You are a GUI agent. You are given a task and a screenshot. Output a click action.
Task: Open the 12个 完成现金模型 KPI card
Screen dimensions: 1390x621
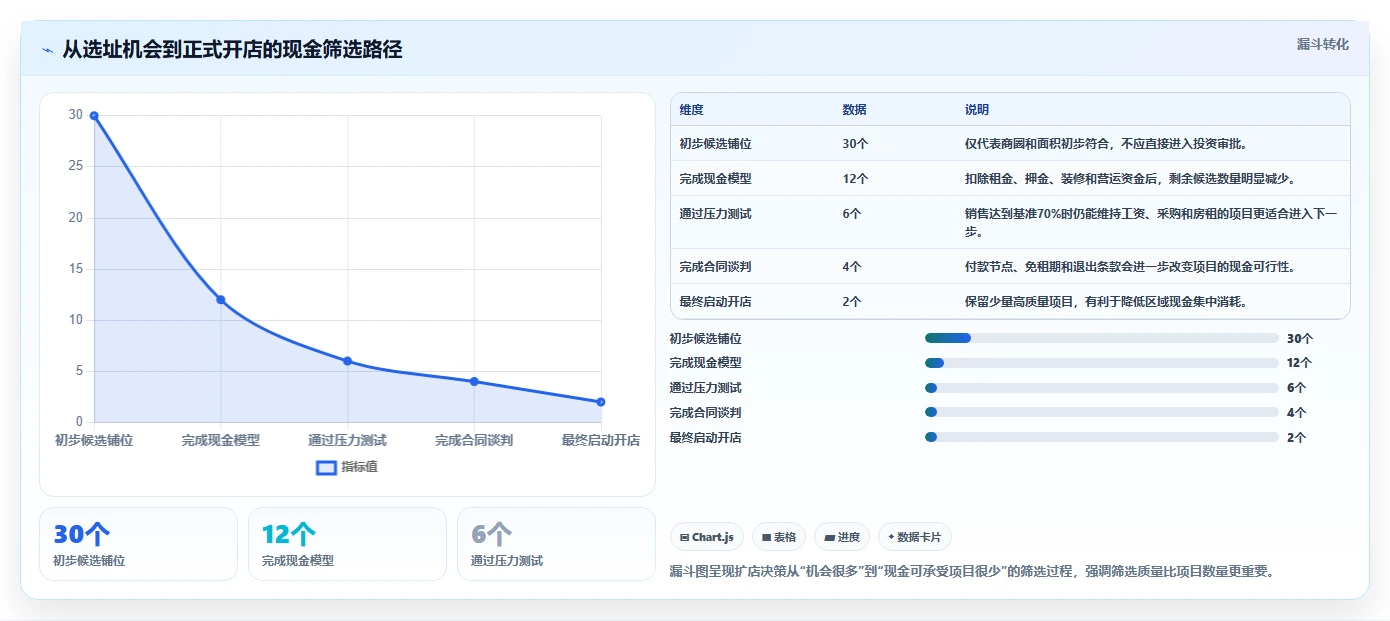(347, 544)
